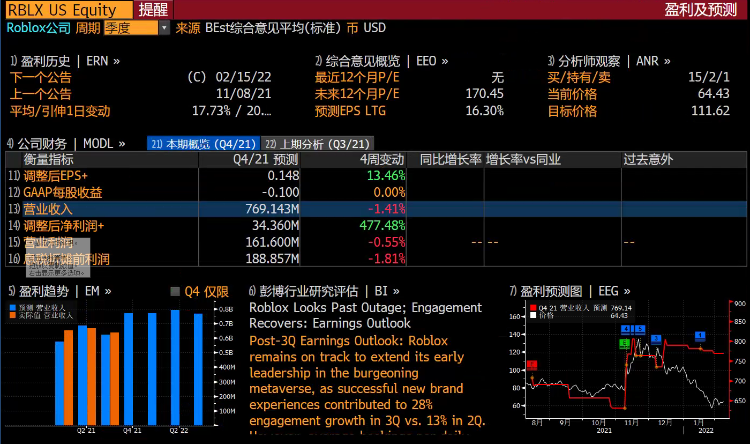The width and height of the screenshot is (750, 444).
Task: Open the 综合意见概览 EEO section link
Action: pos(381,61)
